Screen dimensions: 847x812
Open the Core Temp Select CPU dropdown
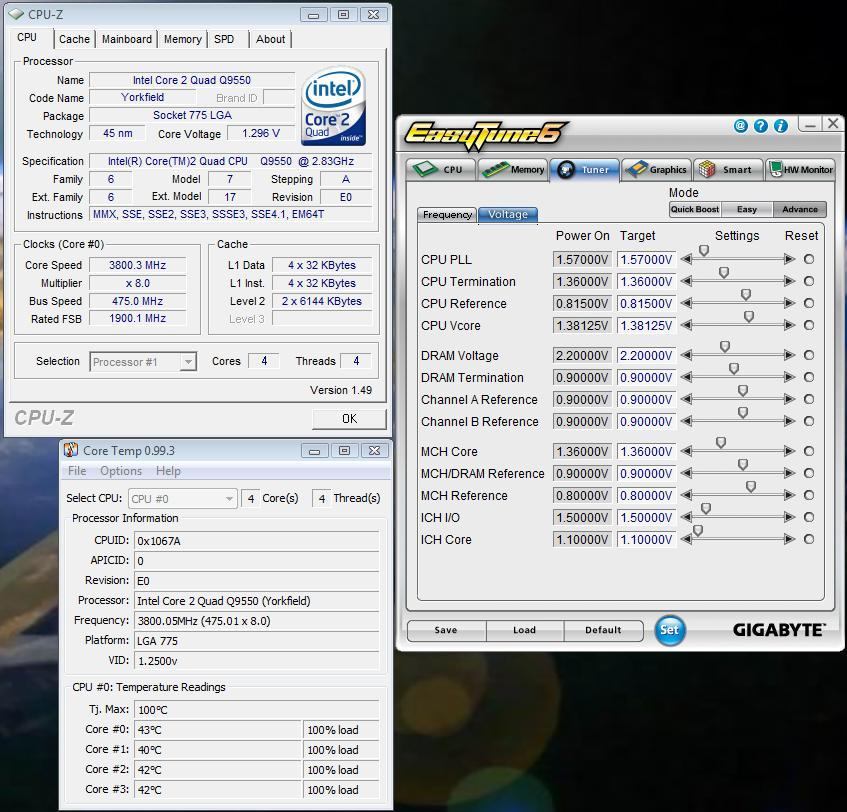point(183,499)
